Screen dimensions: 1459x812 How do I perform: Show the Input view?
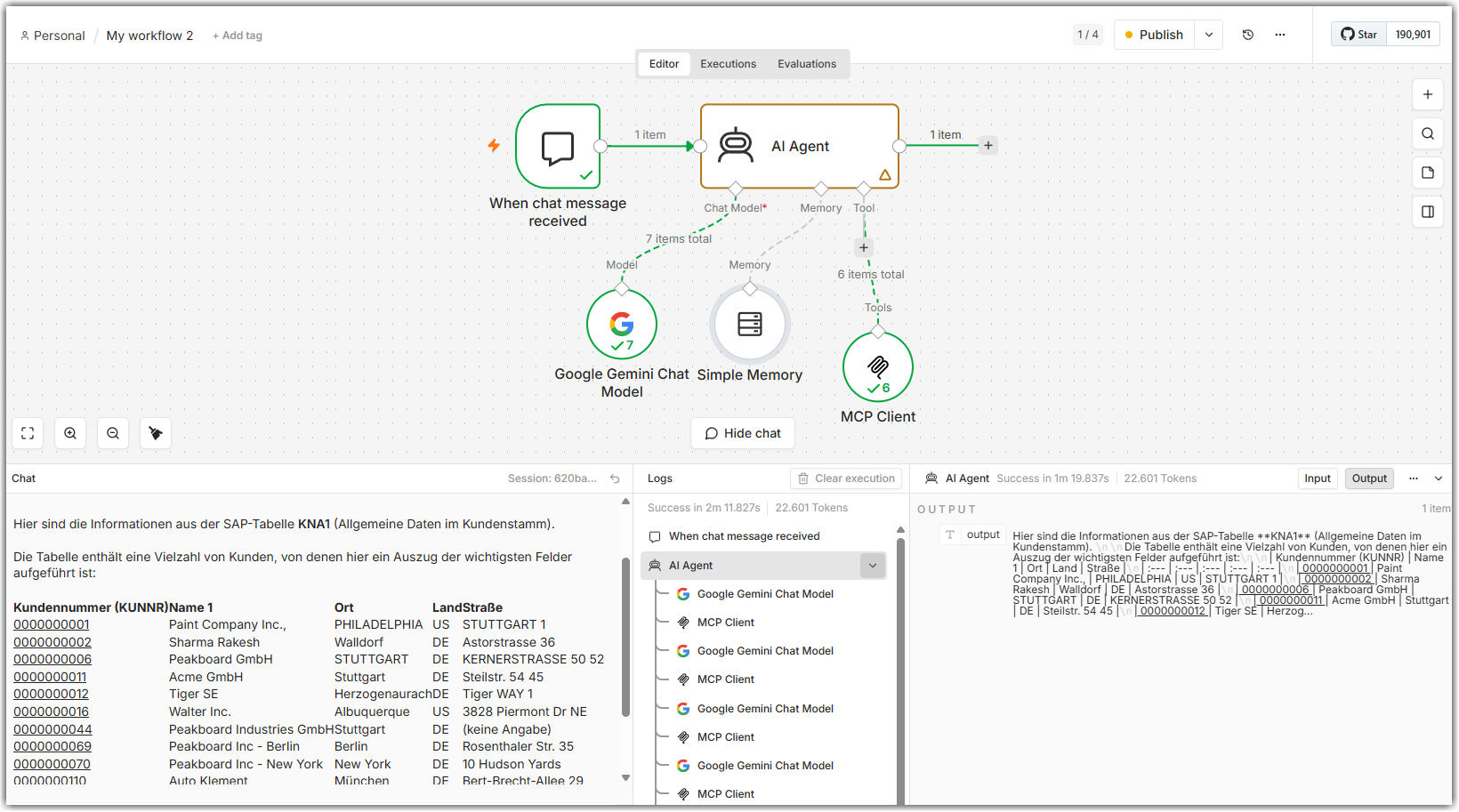pyautogui.click(x=1318, y=478)
